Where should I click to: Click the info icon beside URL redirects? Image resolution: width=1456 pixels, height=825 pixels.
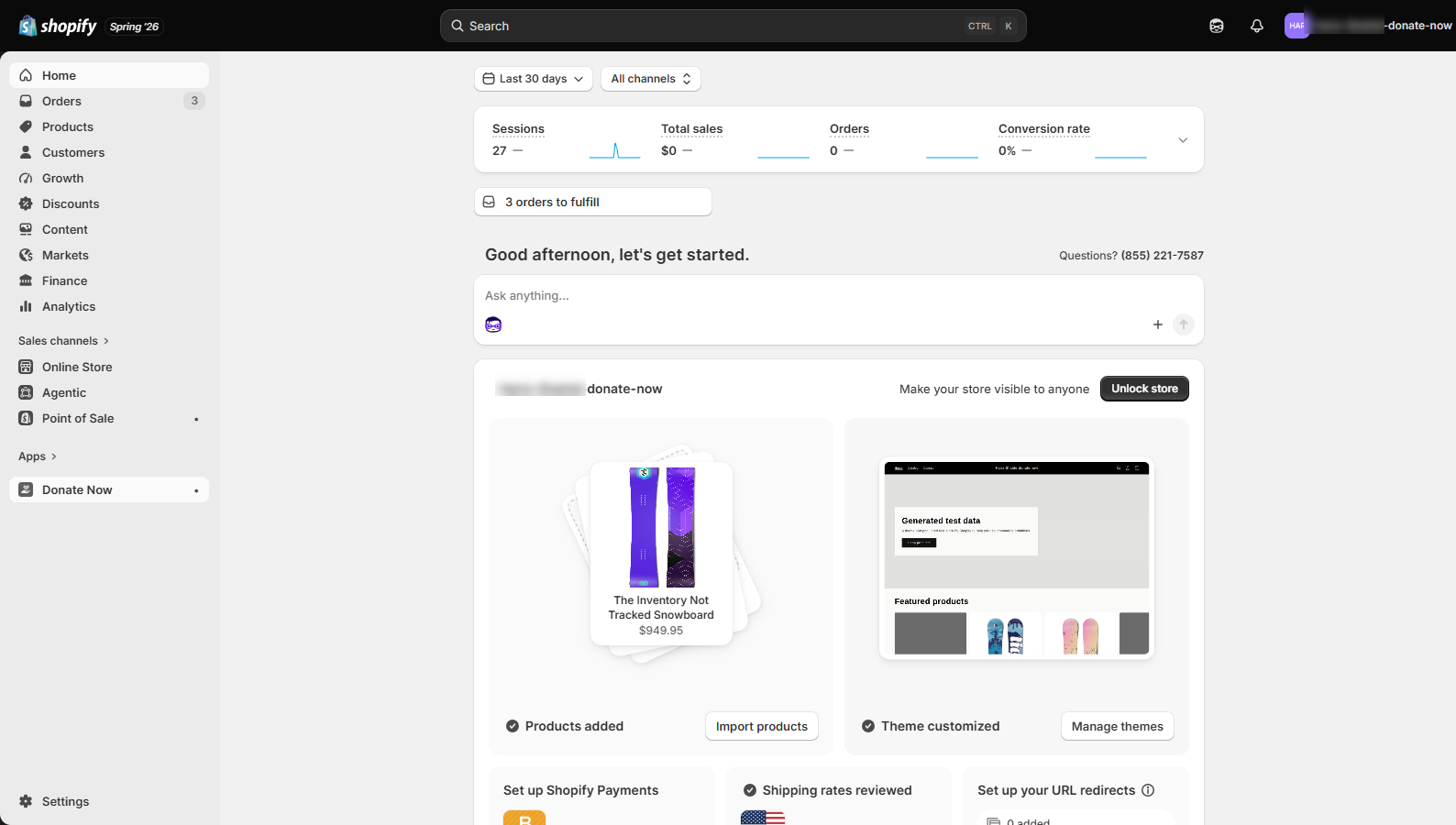pos(1148,790)
